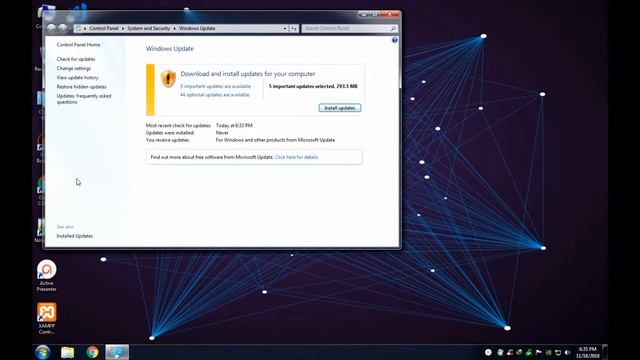Viewport: 640px width, 360px height.
Task: Click Today at 6:33 PM value
Action: (234, 126)
